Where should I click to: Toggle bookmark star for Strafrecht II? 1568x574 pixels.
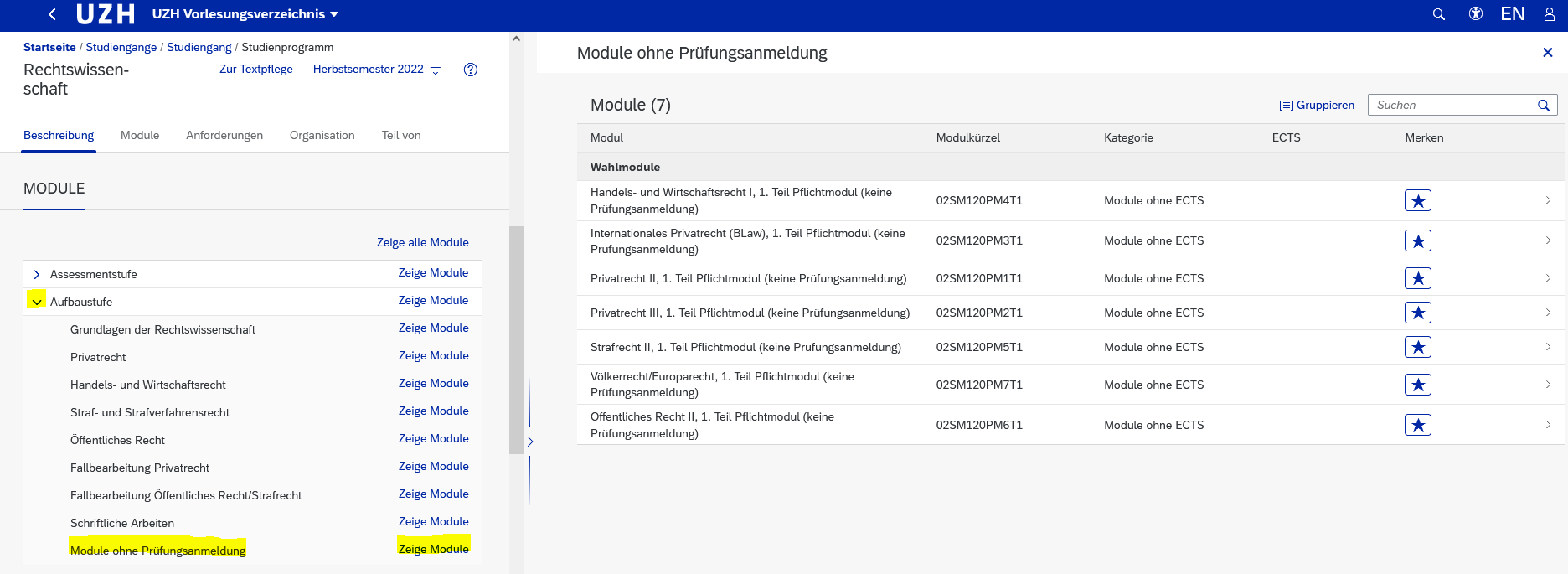1418,347
